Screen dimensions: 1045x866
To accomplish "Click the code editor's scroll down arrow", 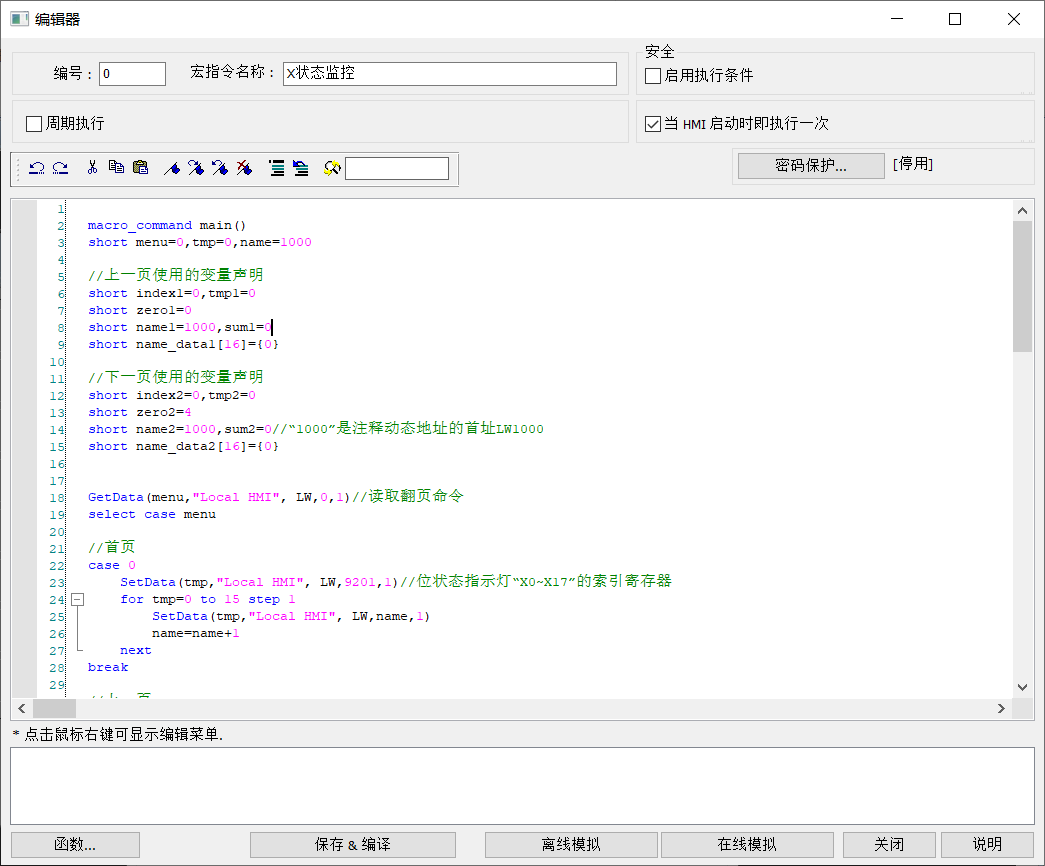I will coord(1022,687).
